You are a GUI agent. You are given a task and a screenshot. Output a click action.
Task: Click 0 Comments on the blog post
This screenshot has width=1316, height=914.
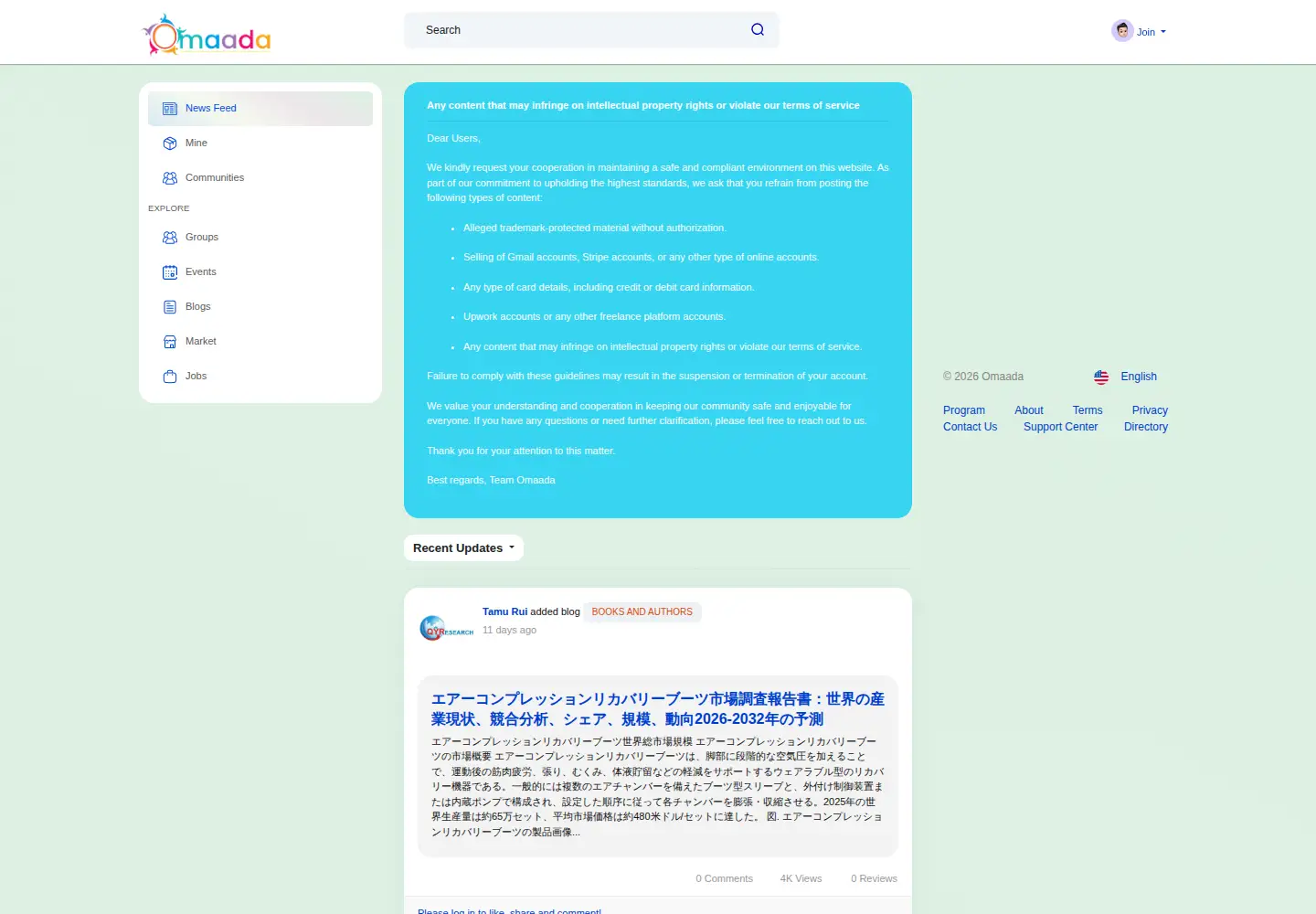click(x=725, y=878)
